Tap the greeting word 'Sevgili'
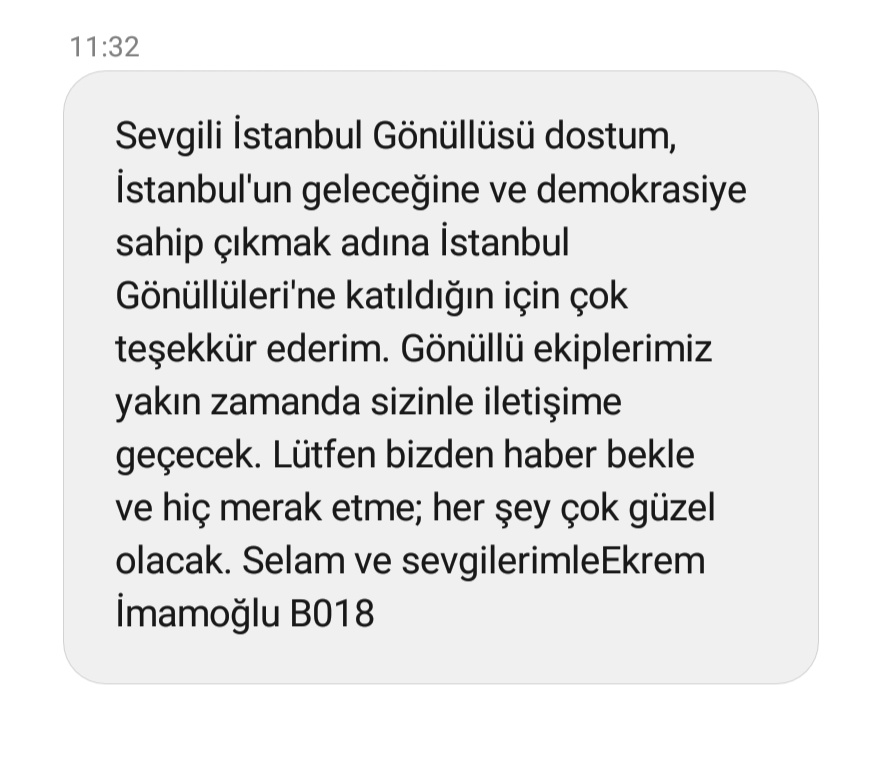The image size is (876, 758). tap(169, 137)
